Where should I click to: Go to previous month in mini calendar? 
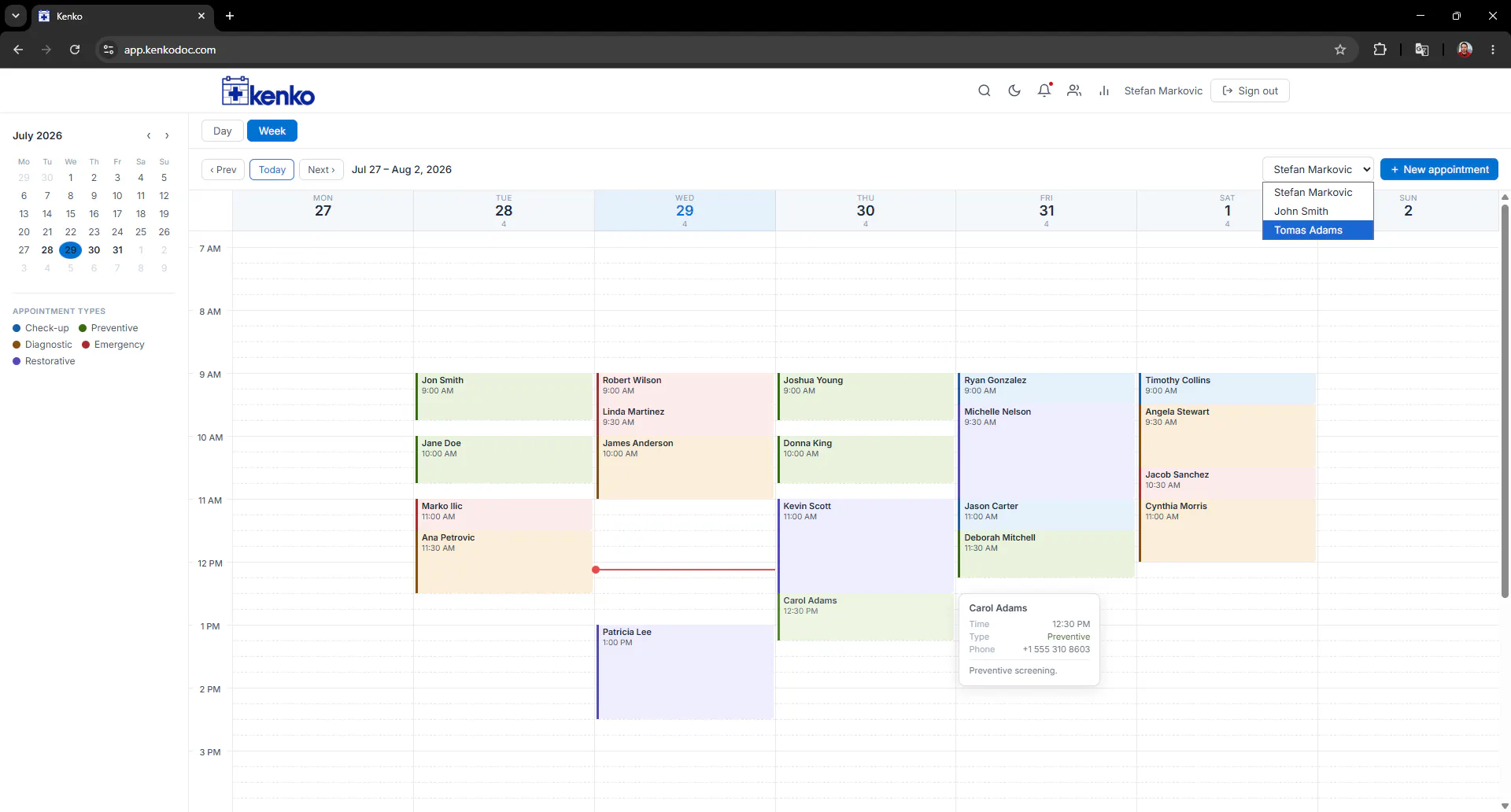pos(149,135)
